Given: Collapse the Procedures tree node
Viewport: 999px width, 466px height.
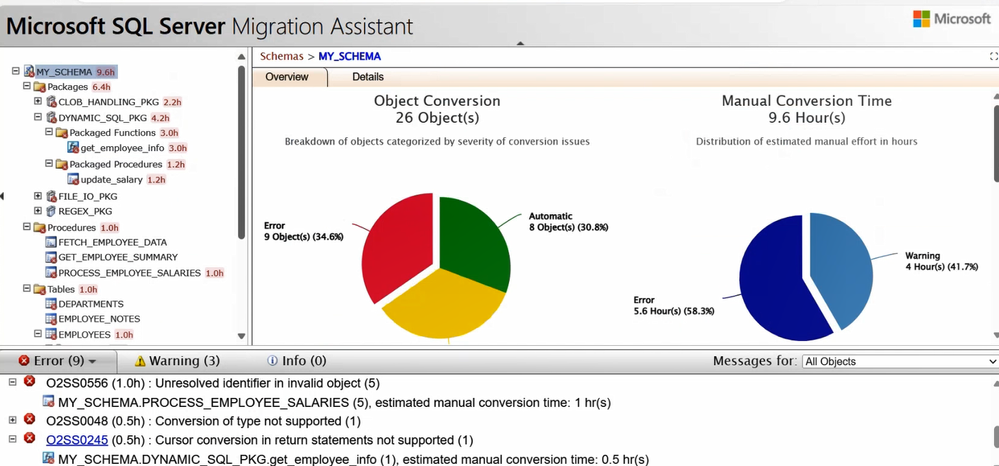Looking at the screenshot, I should 27,226.
